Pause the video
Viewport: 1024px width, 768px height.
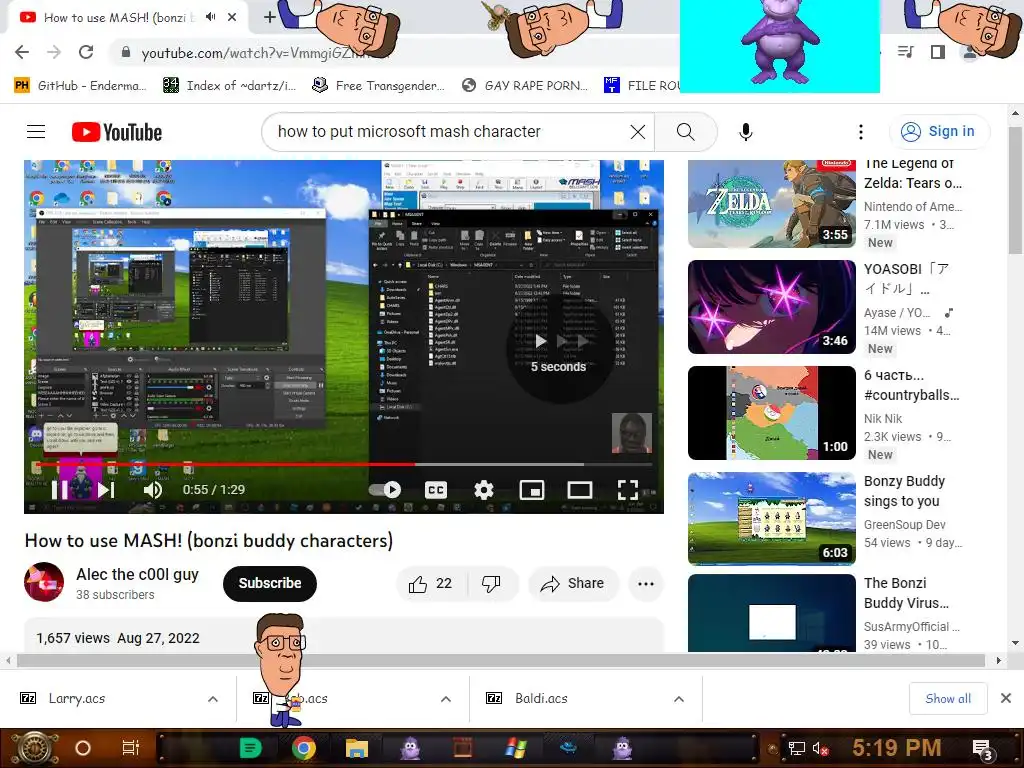point(60,490)
